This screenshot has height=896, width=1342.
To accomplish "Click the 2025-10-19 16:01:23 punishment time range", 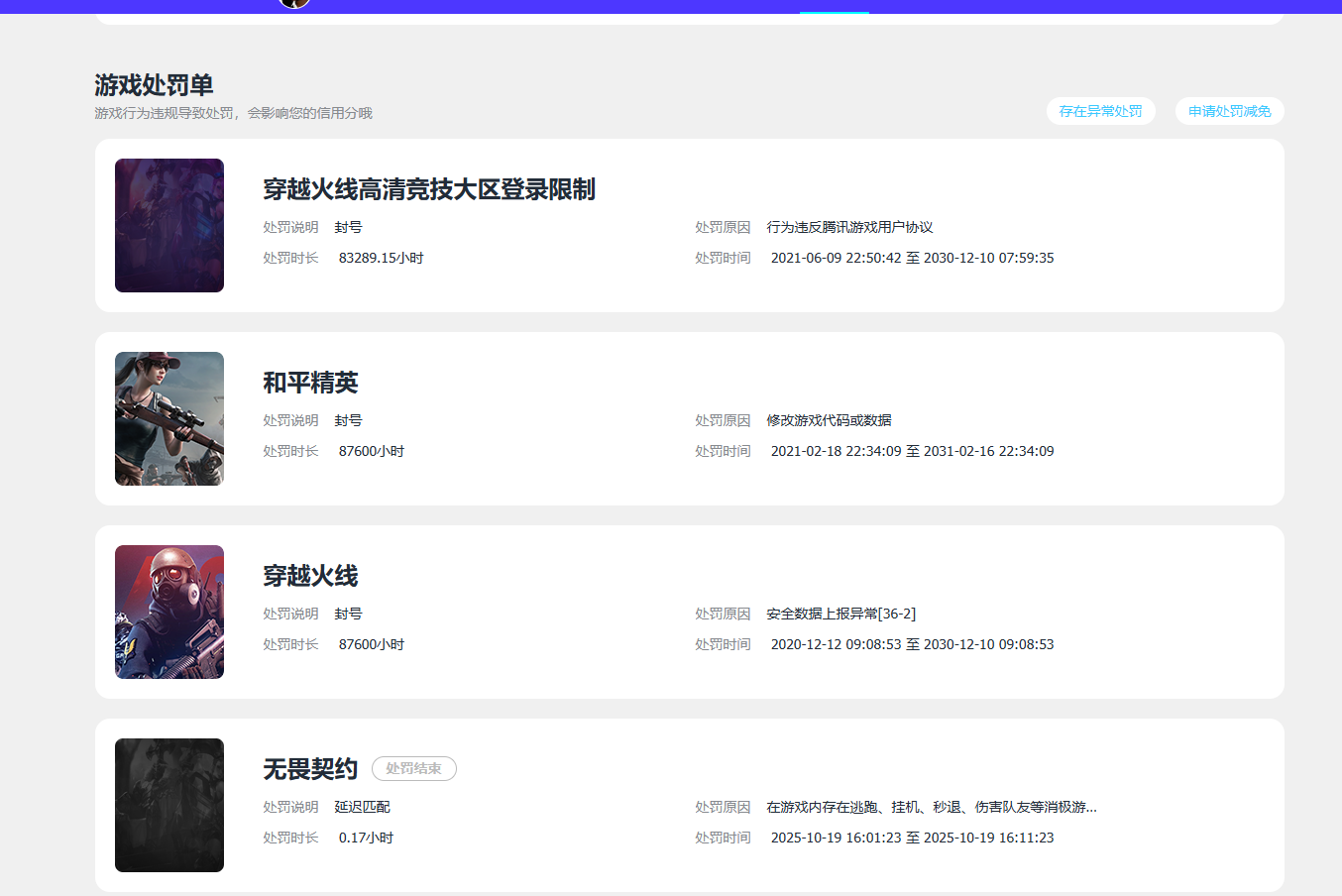I will pos(913,838).
